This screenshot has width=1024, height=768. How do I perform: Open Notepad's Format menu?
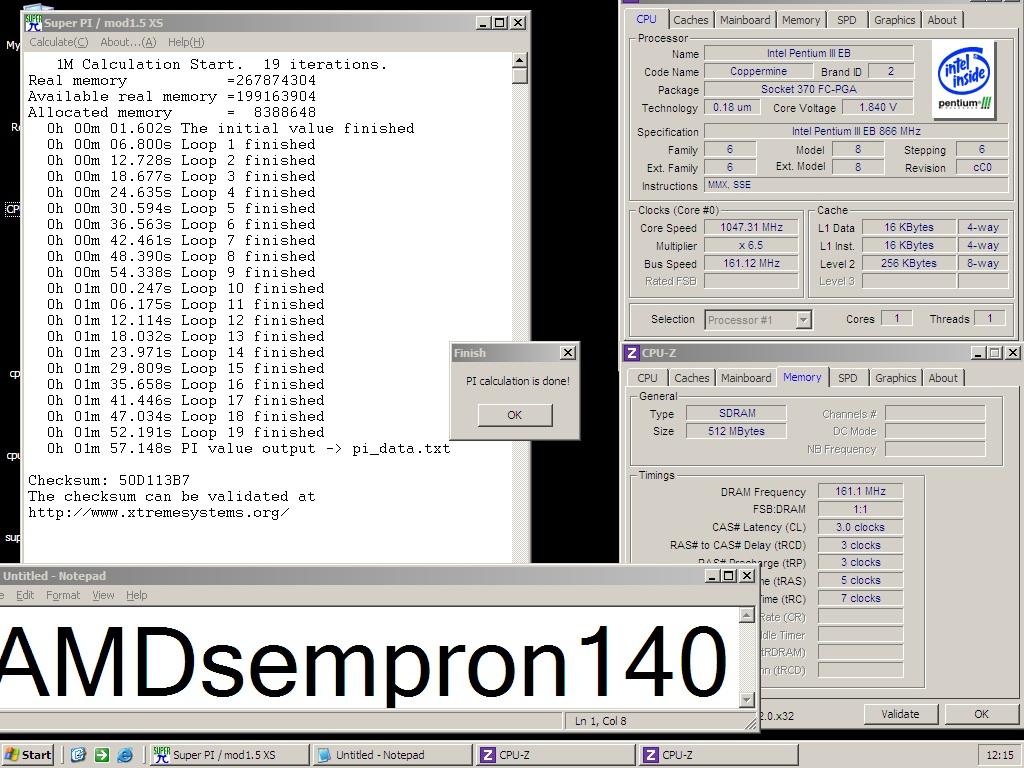63,595
